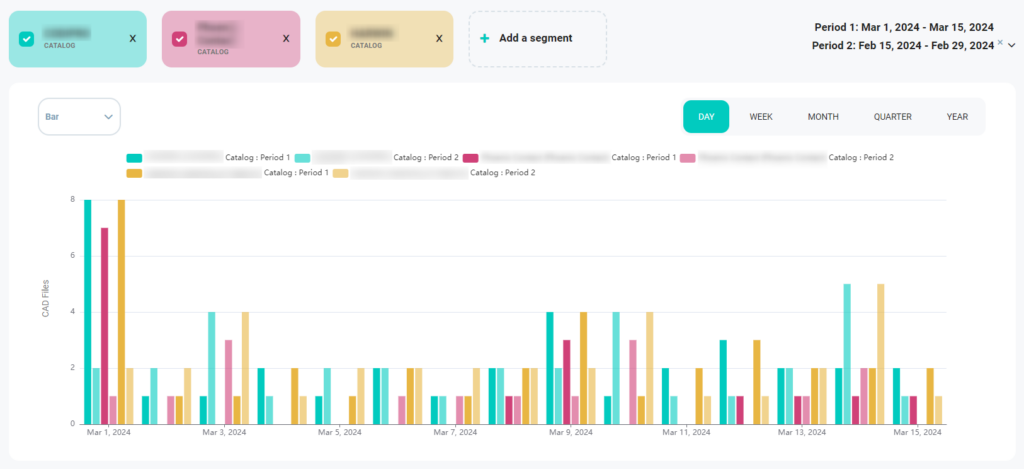Choose the QUARTER tab

click(x=892, y=117)
